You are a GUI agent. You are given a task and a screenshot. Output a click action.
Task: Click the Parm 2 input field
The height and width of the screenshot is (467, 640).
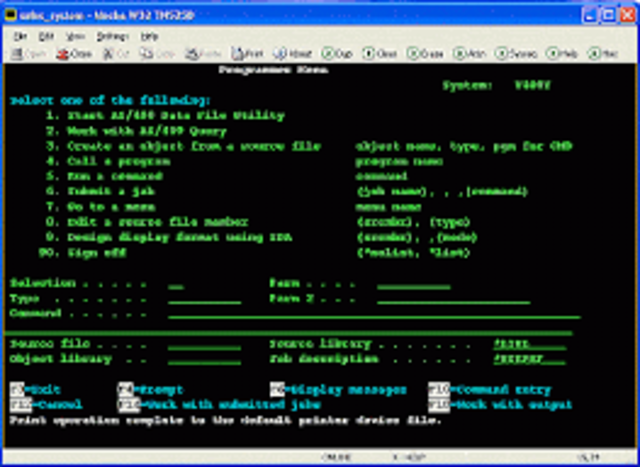point(453,299)
